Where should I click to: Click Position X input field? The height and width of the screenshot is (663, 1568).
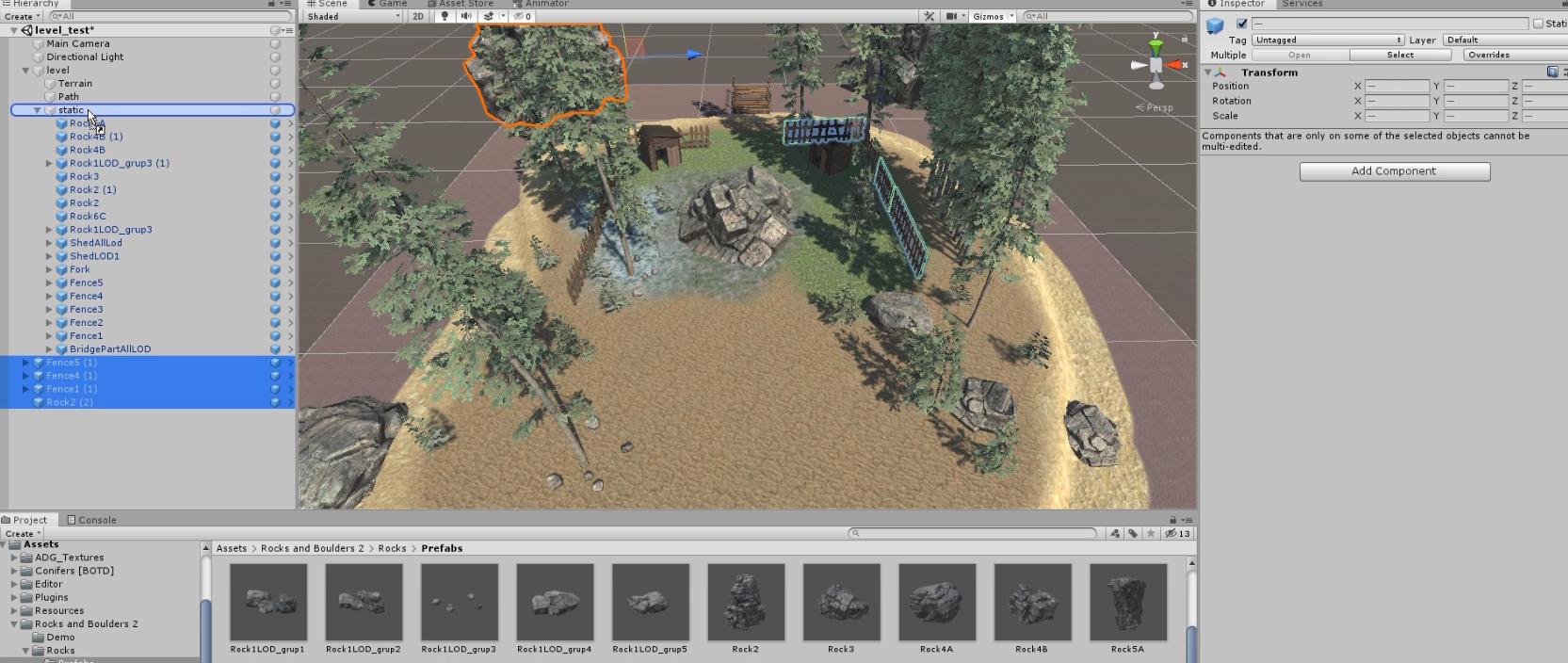(x=1398, y=86)
